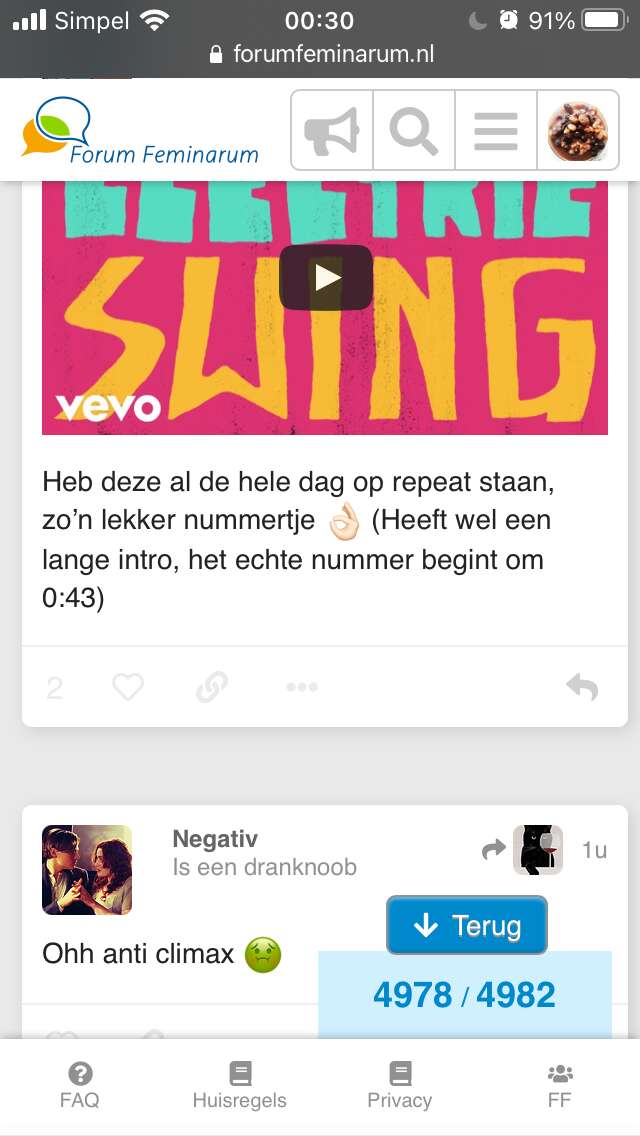Open FF group icon in bottom bar
The width and height of the screenshot is (640, 1136).
[560, 1085]
